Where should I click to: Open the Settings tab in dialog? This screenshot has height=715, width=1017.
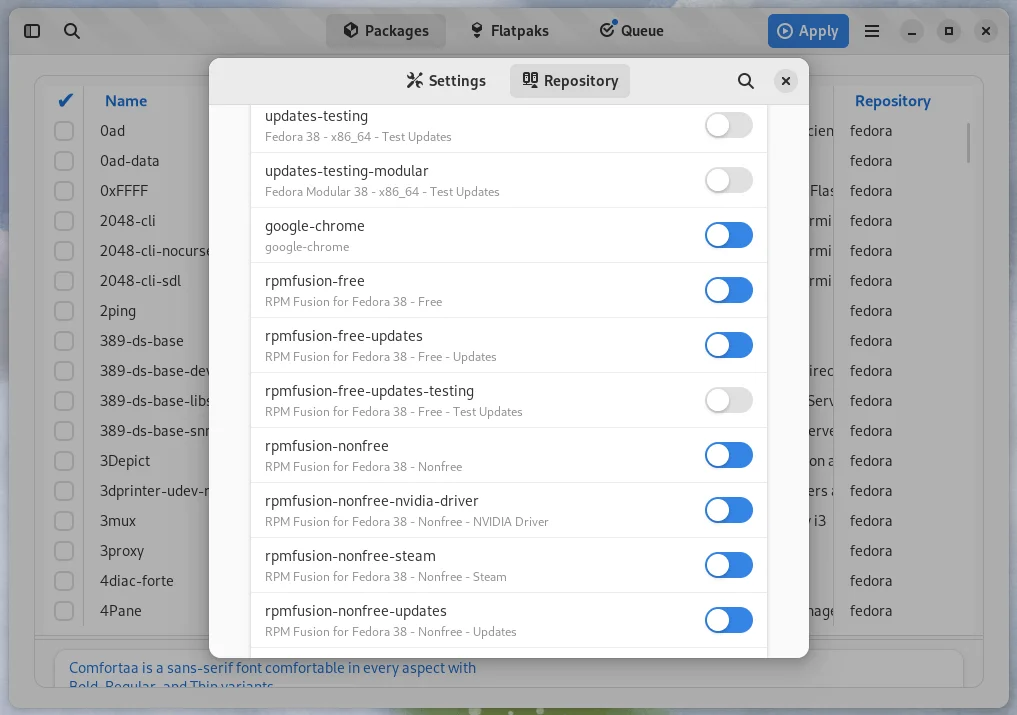(446, 80)
